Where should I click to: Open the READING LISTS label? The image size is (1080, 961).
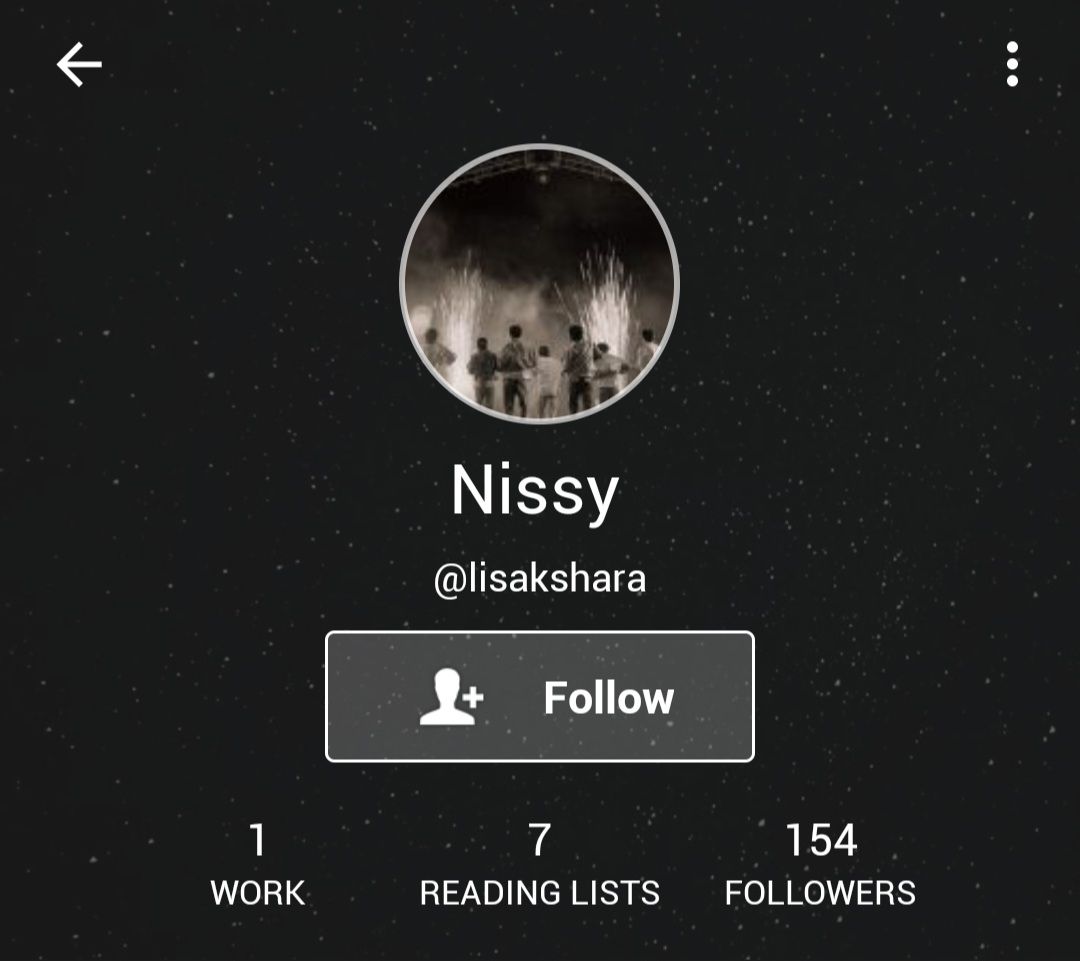[x=540, y=893]
